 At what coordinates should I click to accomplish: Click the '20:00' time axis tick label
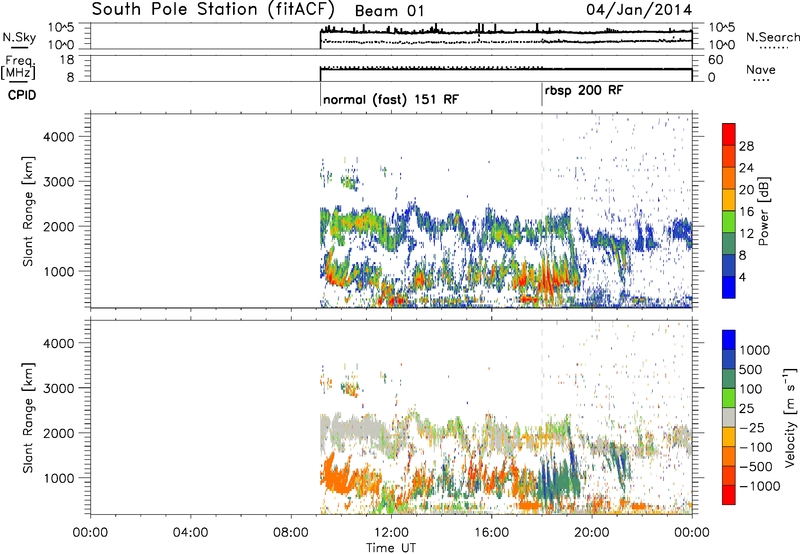tap(591, 533)
